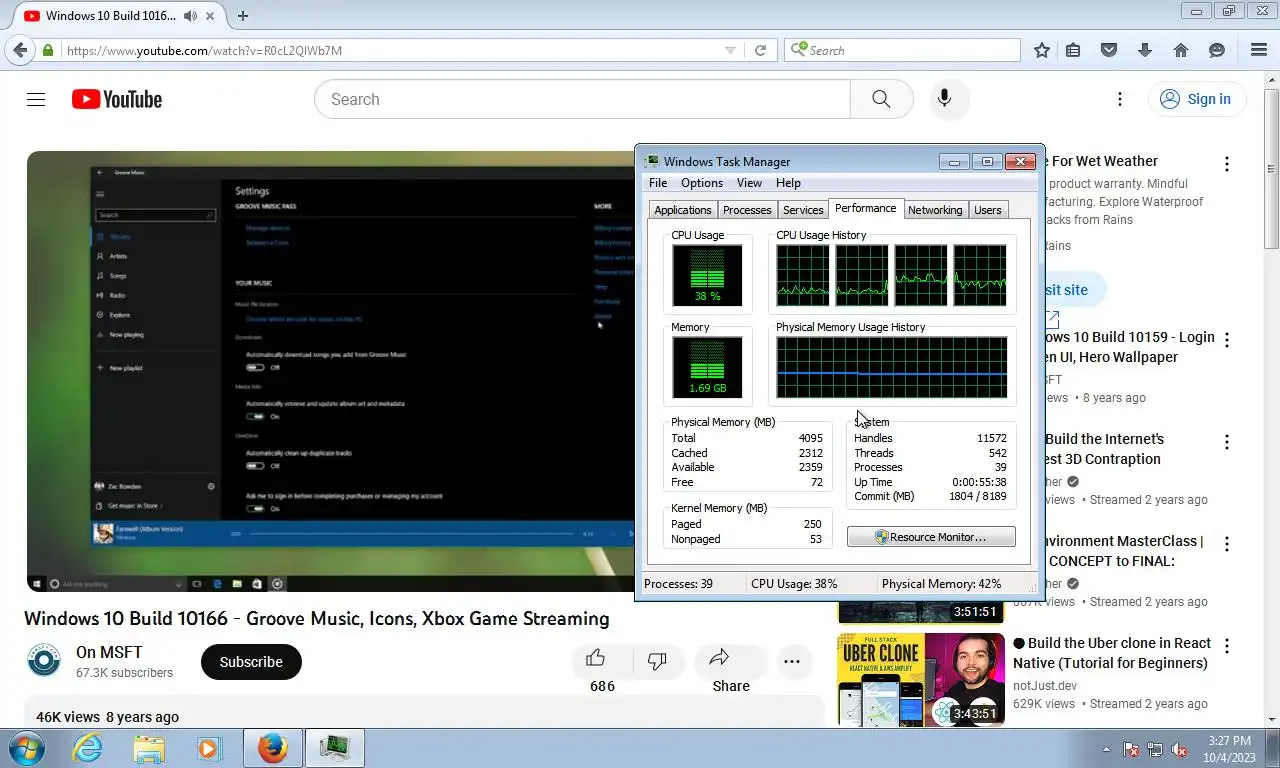Go back with browser back arrow
This screenshot has width=1280, height=768.
click(x=19, y=50)
